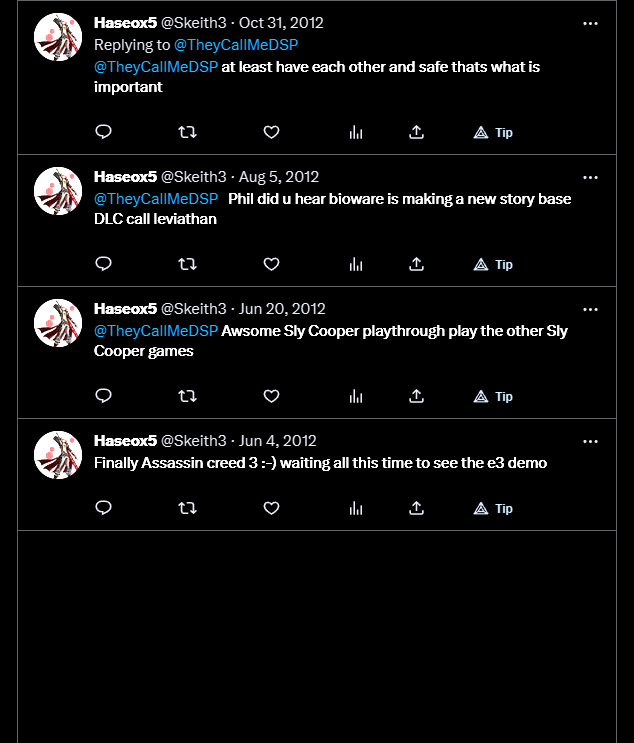
Task: Retweet the bioware leviathan DLC tweet
Action: click(187, 264)
